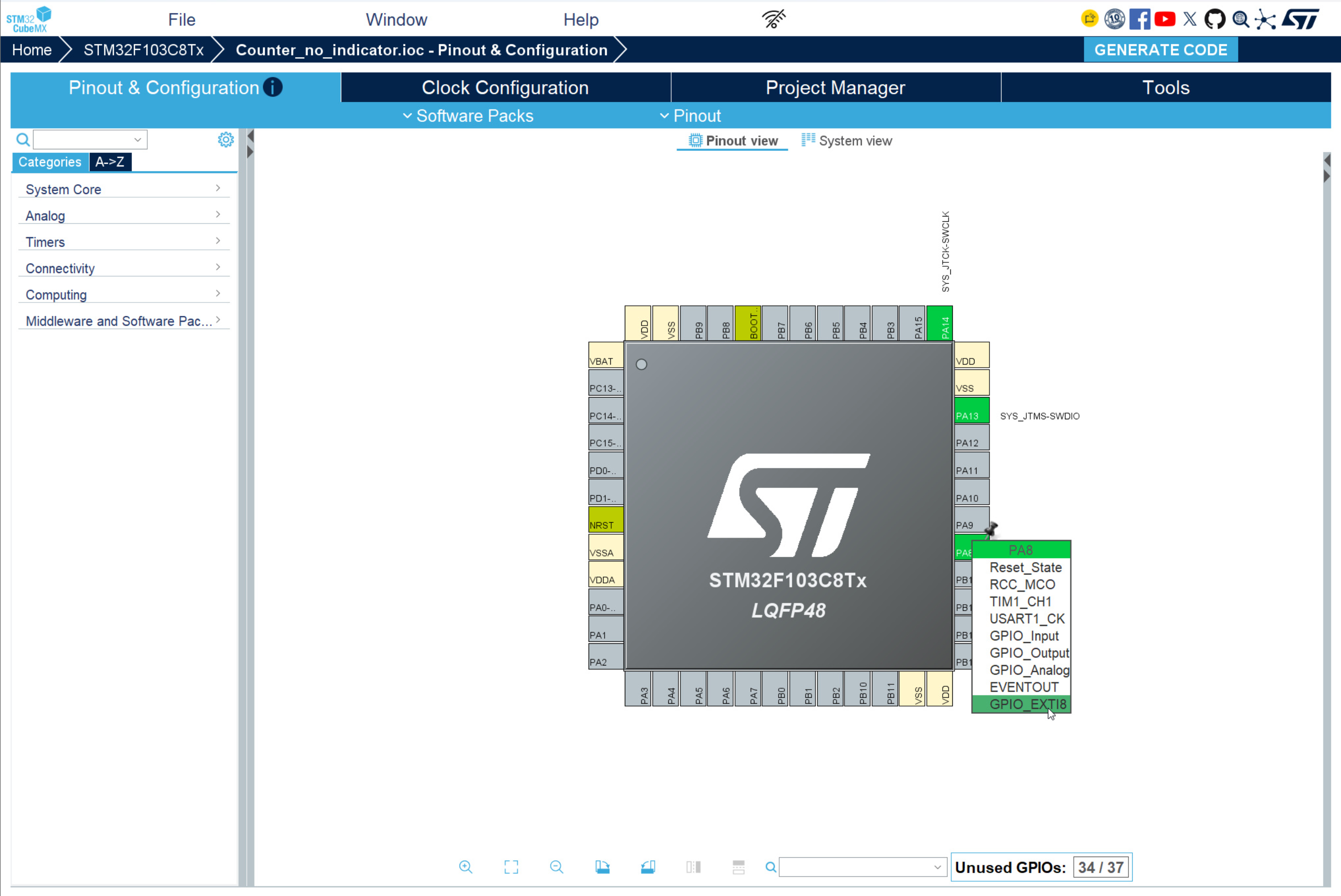
Task: Click the ST logo in top-right corner
Action: coord(1300,19)
